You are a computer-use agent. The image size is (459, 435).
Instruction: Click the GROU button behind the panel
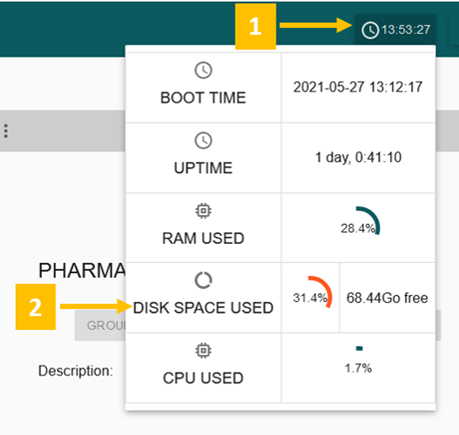[100, 325]
